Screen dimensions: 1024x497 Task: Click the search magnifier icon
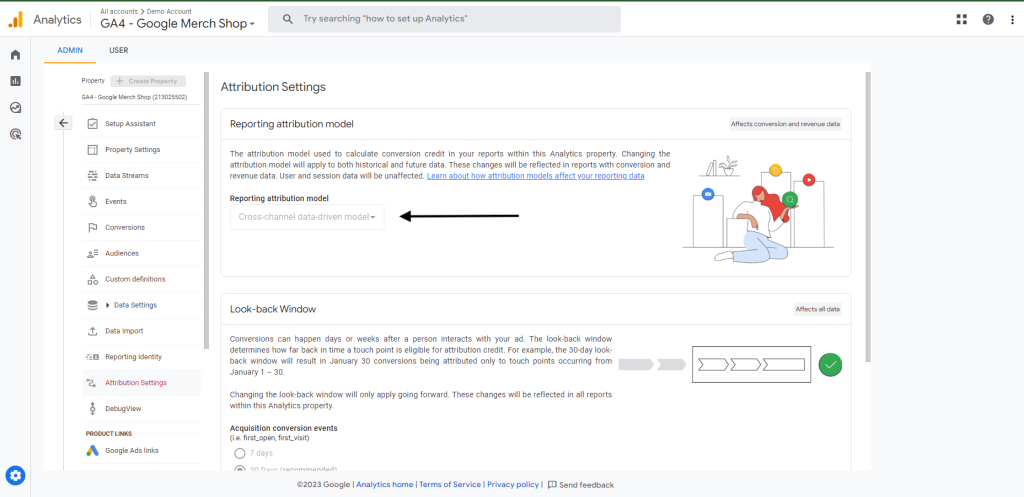(x=287, y=19)
